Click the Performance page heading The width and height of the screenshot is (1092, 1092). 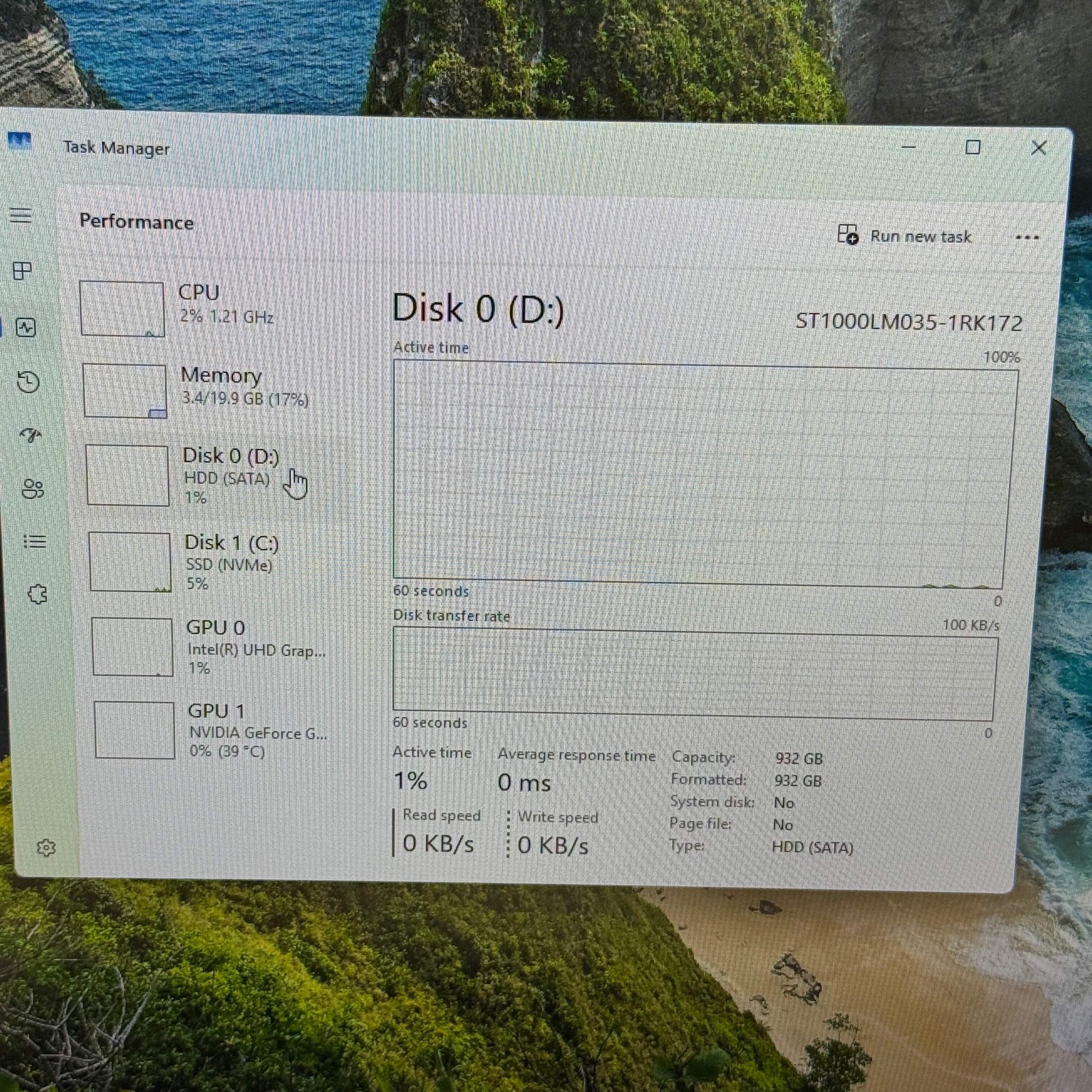coord(136,222)
